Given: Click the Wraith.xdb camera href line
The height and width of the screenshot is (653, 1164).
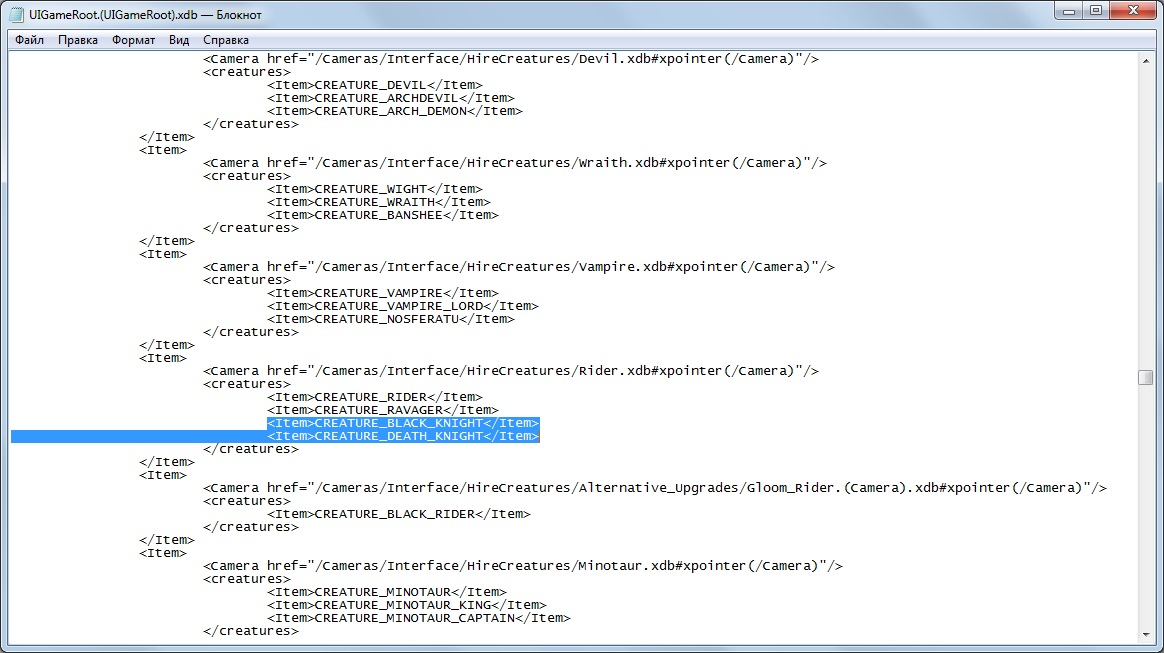Looking at the screenshot, I should click(x=514, y=163).
